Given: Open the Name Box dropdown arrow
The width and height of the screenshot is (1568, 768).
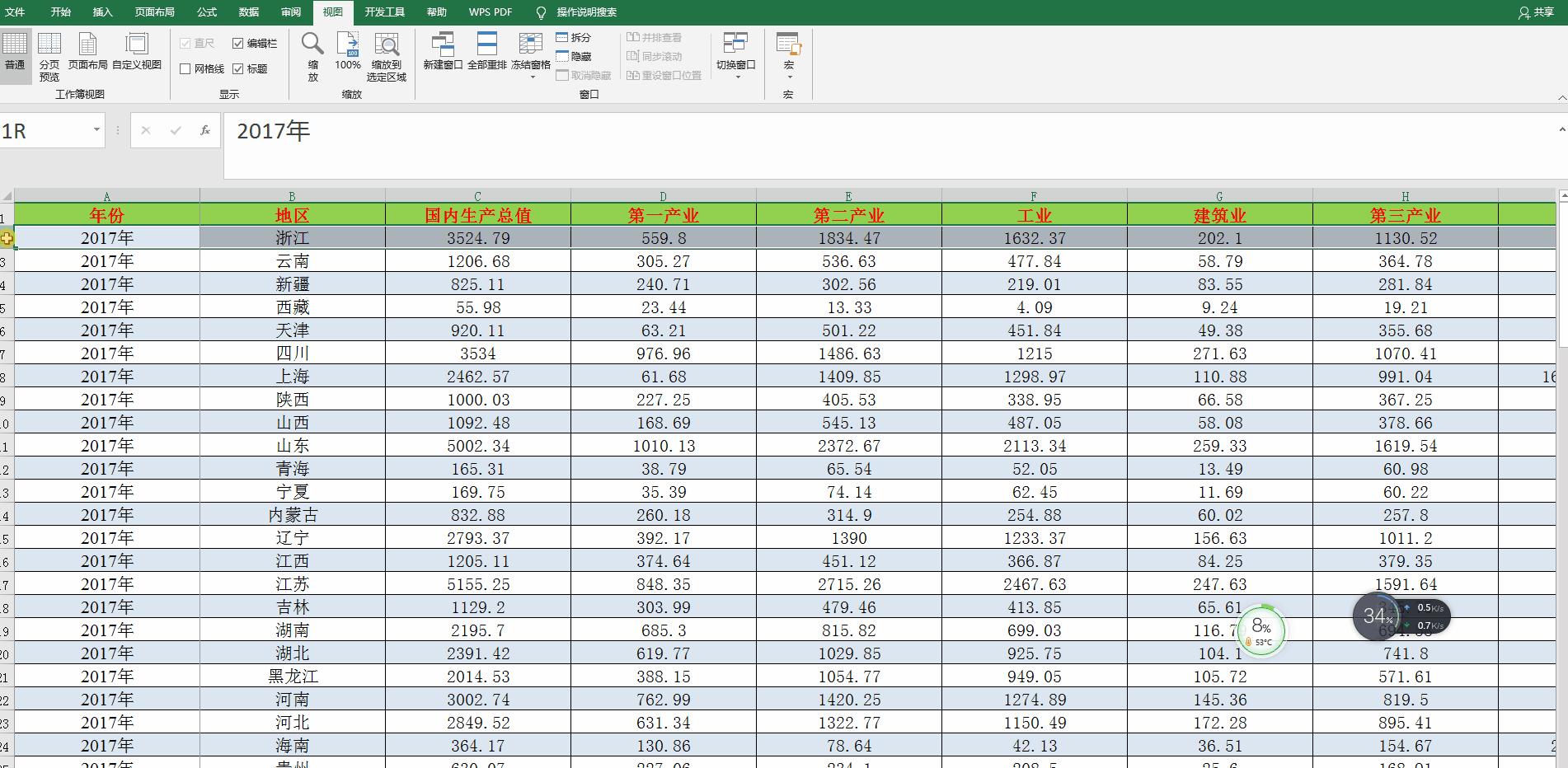Looking at the screenshot, I should 96,130.
